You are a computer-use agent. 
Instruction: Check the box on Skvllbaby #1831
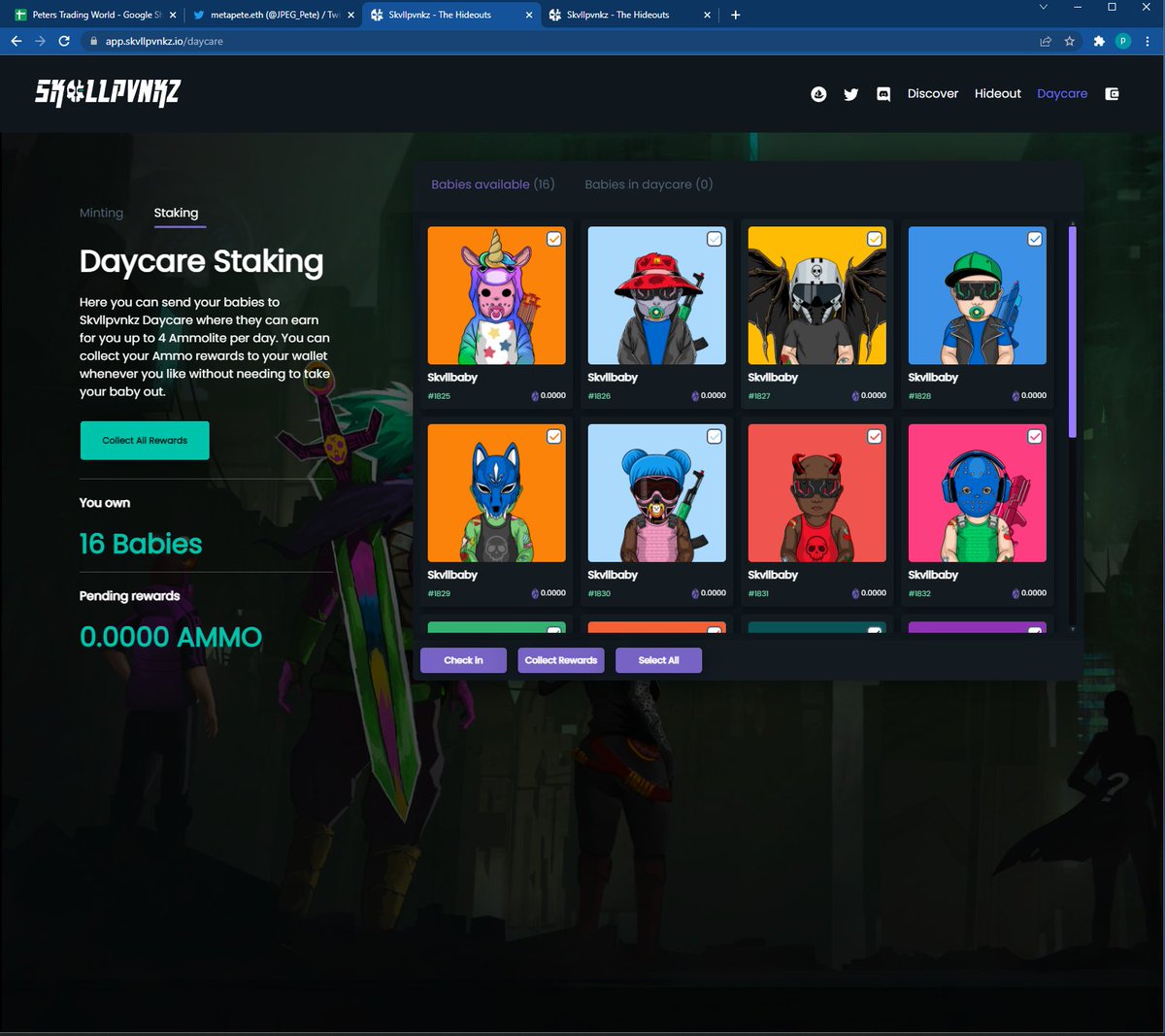875,437
